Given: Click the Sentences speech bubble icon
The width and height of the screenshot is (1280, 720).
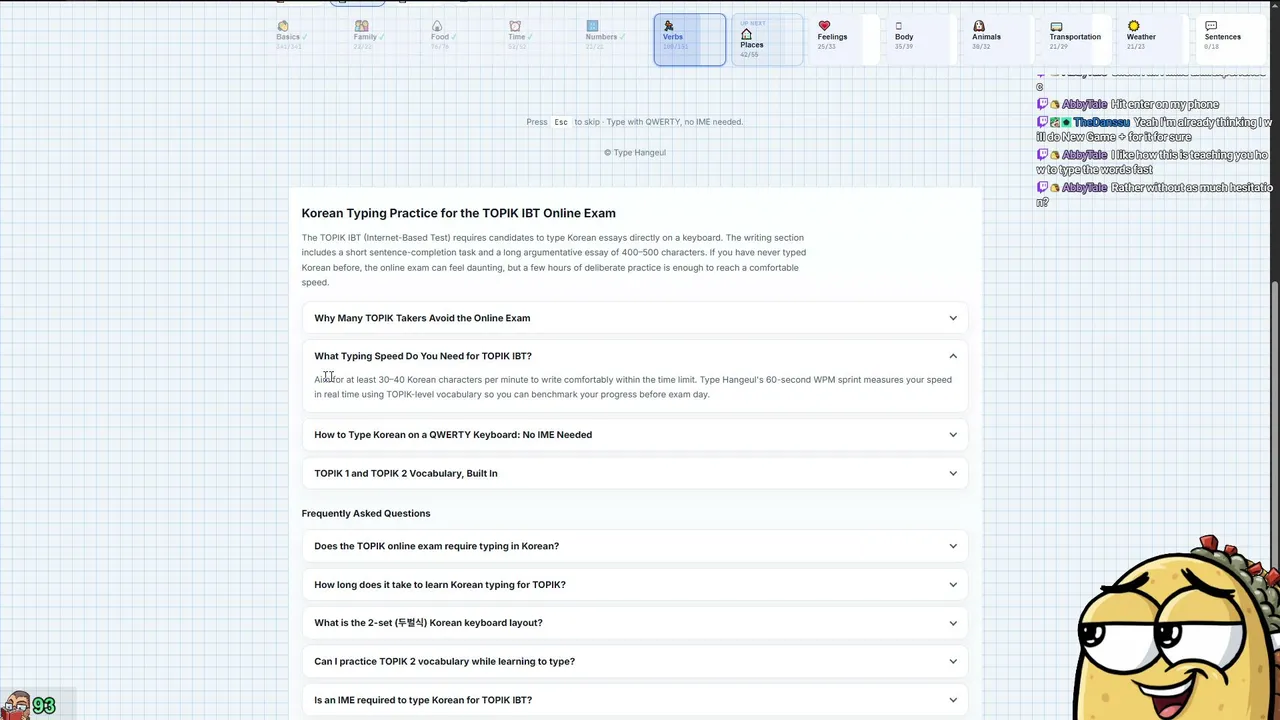Looking at the screenshot, I should click(x=1211, y=26).
